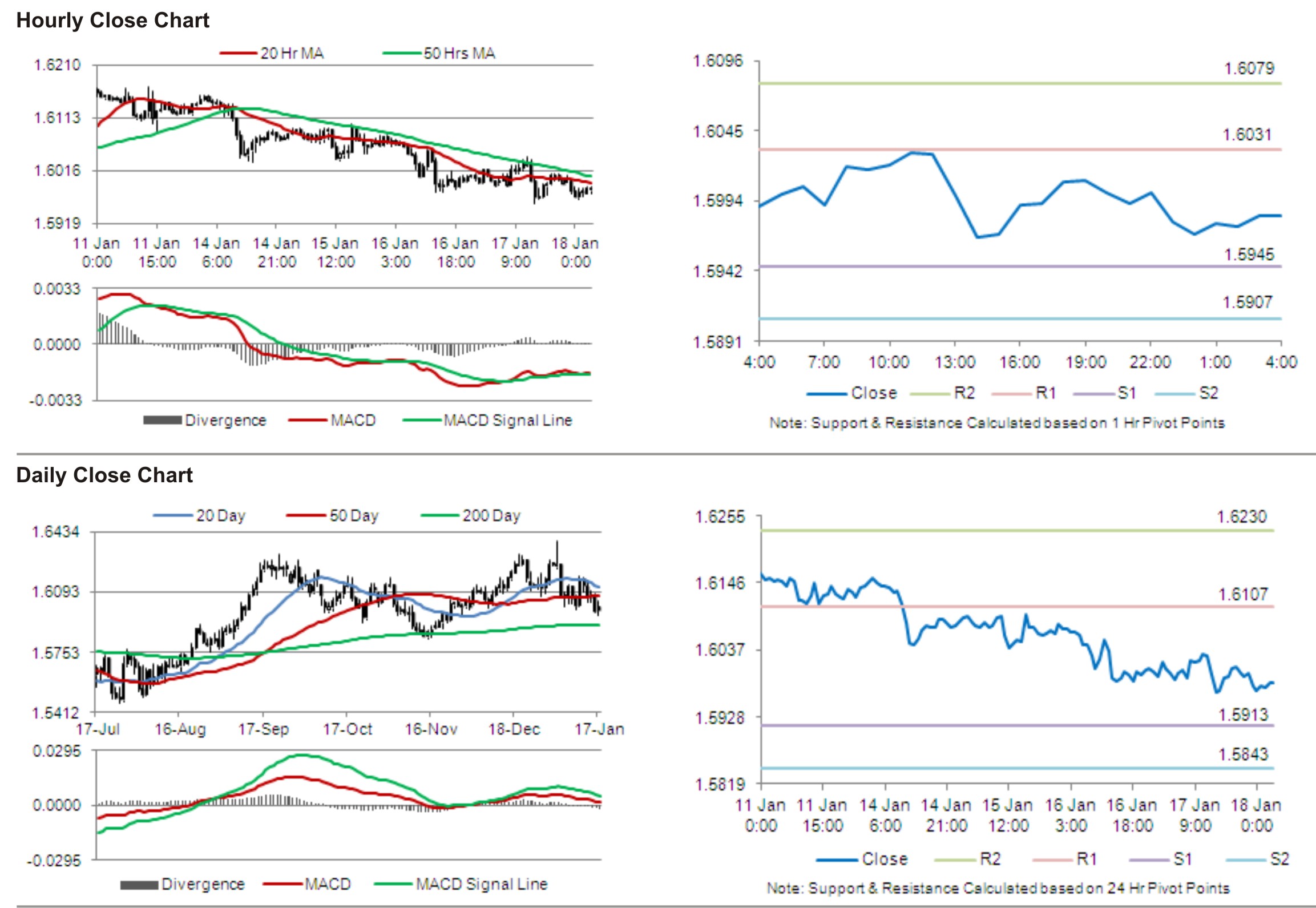Click the "Hourly Close Chart" heading
The image size is (1316, 908).
click(x=112, y=21)
